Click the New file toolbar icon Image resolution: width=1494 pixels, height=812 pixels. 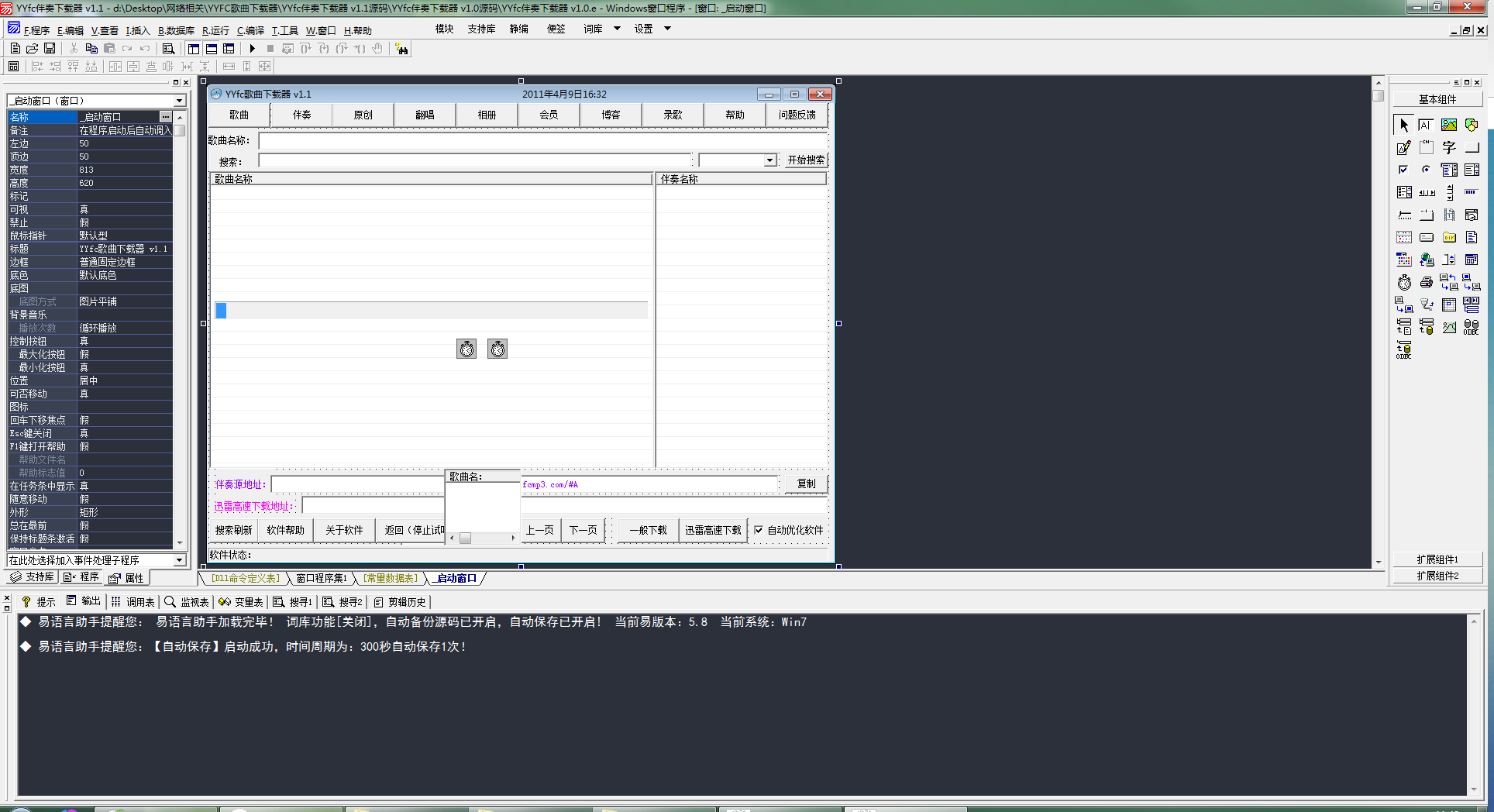(x=15, y=48)
